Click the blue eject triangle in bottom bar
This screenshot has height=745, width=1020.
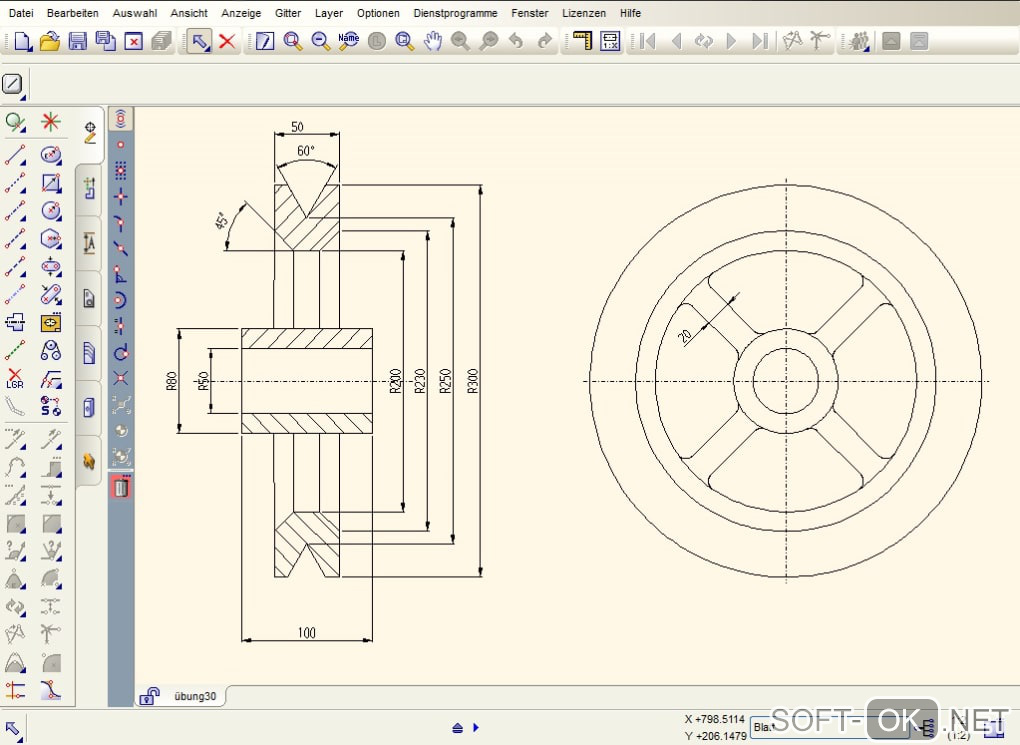click(458, 727)
